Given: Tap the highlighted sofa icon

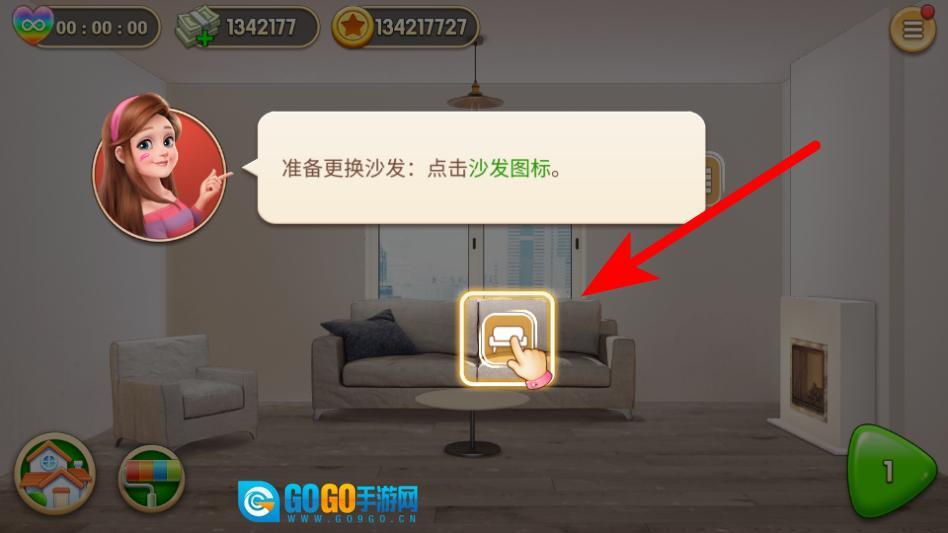Looking at the screenshot, I should point(507,338).
